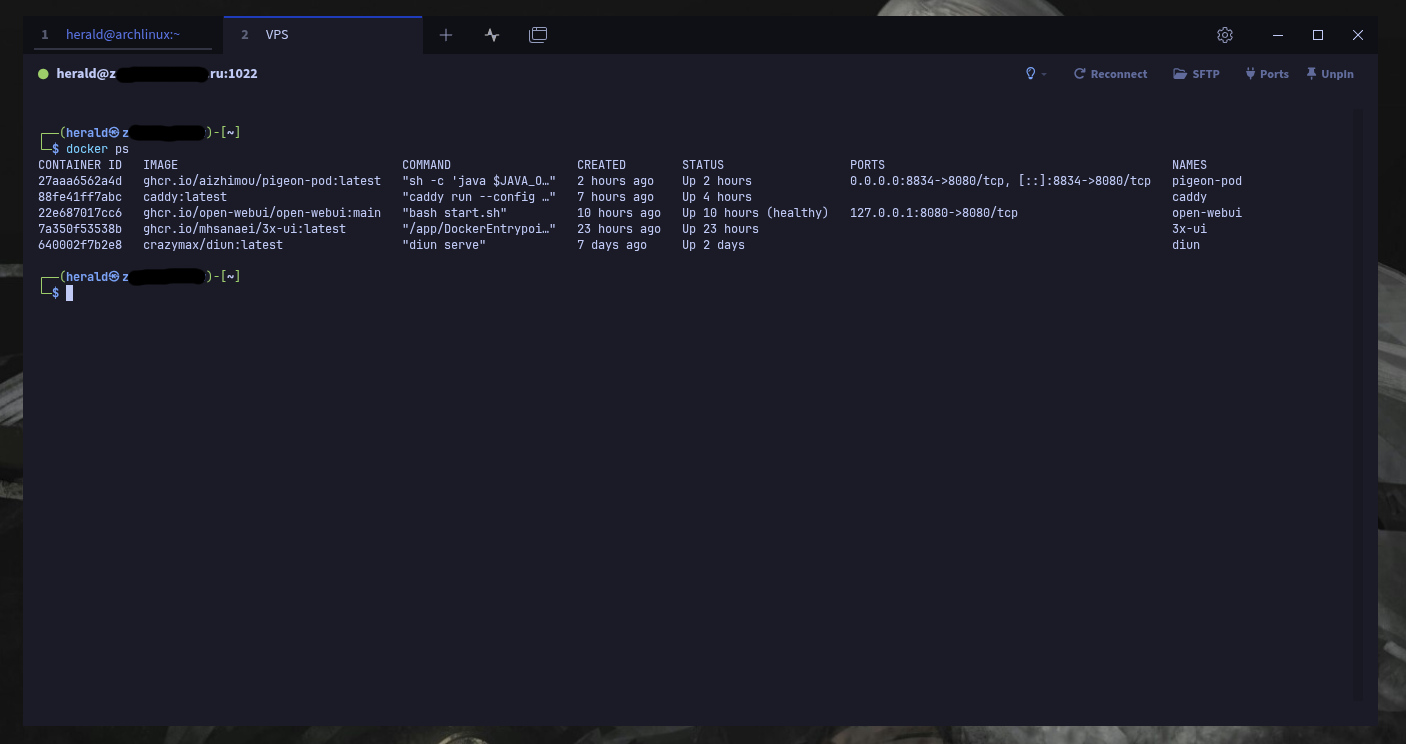Click the IMAGE column header
1406x744 pixels.
[161, 165]
